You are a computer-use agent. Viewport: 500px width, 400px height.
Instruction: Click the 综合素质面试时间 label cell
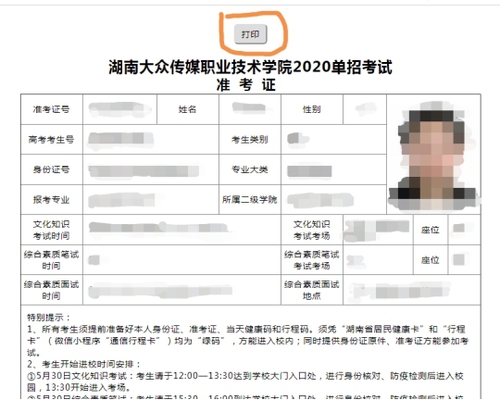tap(51, 290)
